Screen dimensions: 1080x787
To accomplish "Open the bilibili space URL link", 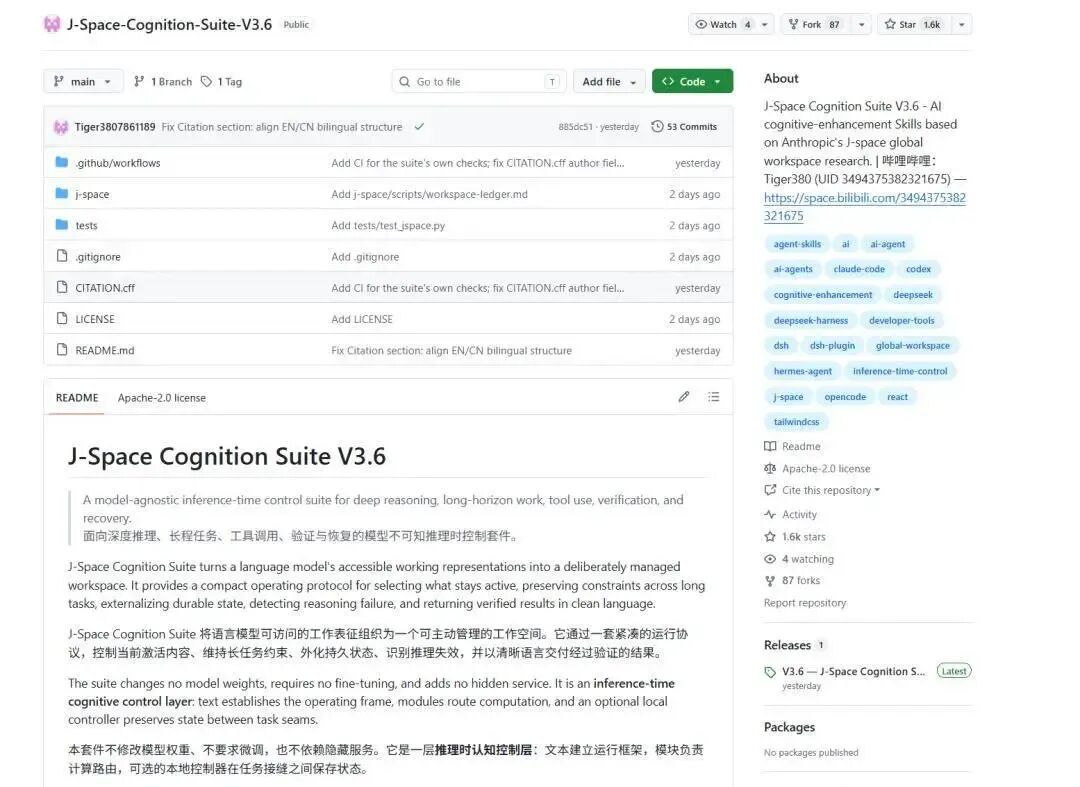I will [864, 207].
